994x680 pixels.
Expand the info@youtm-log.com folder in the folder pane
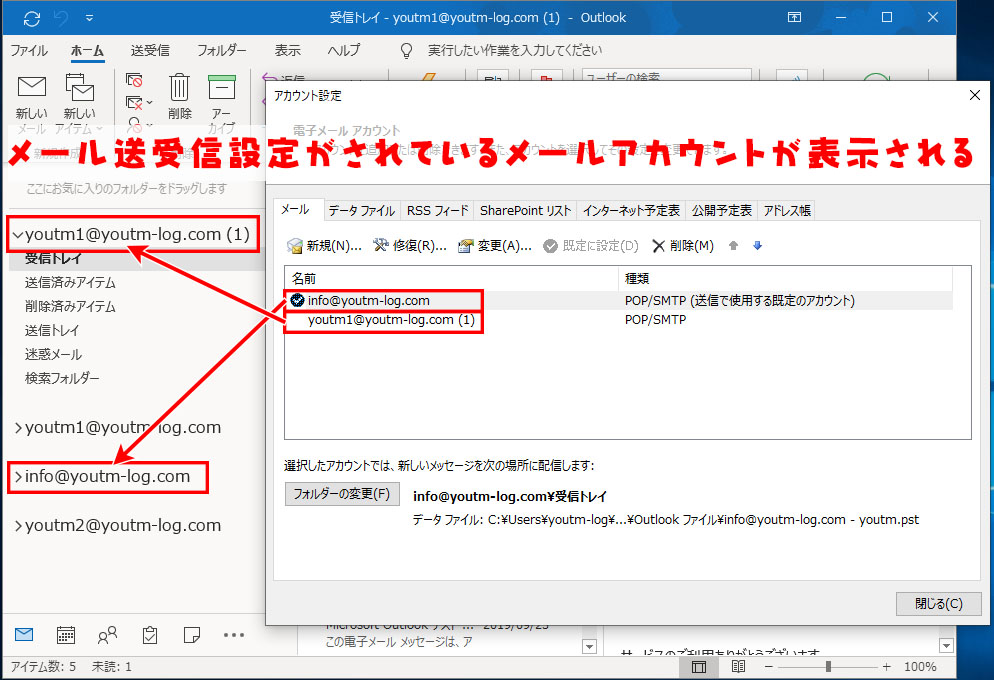18,477
